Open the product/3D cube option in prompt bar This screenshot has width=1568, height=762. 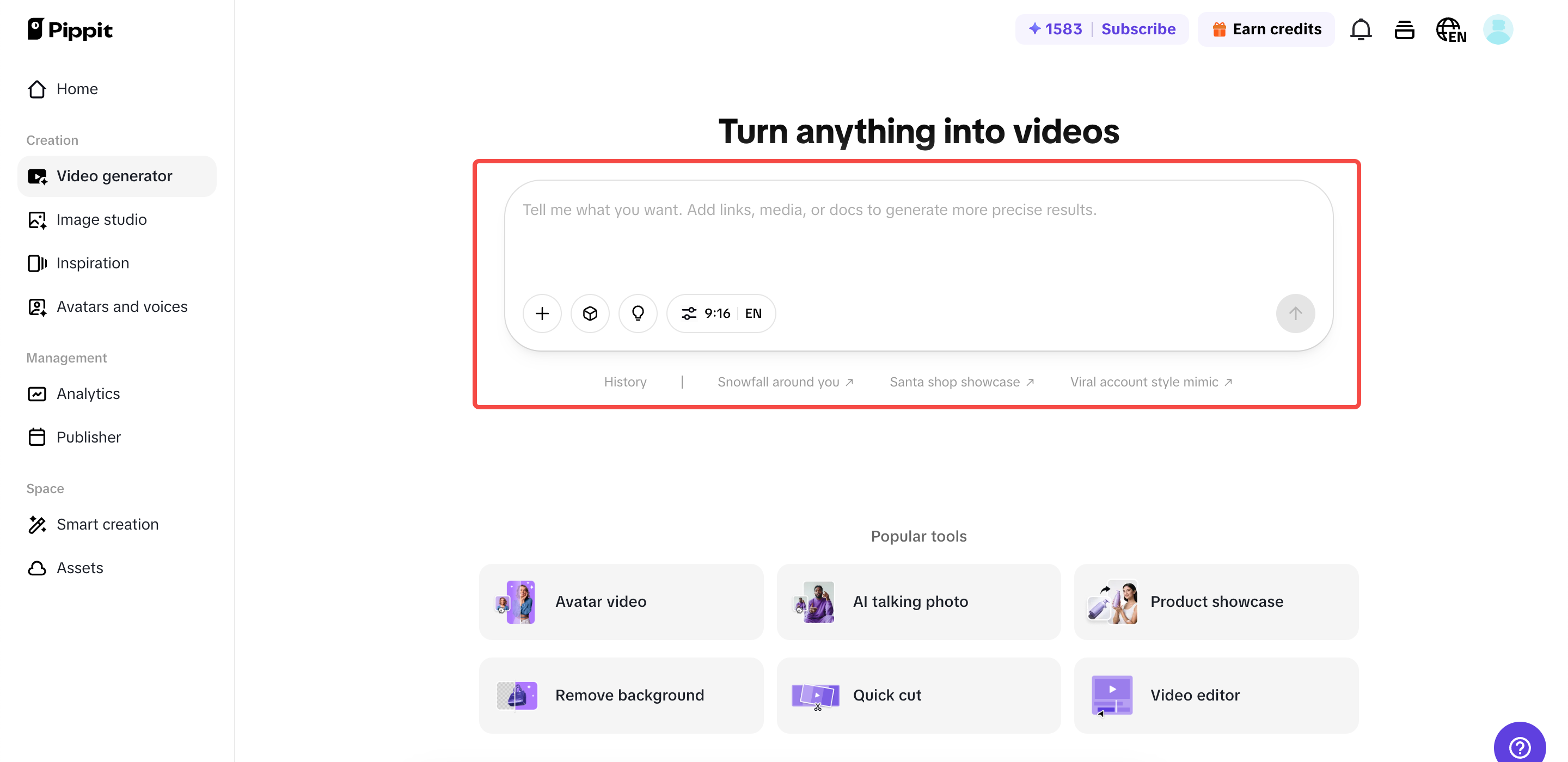(x=589, y=313)
